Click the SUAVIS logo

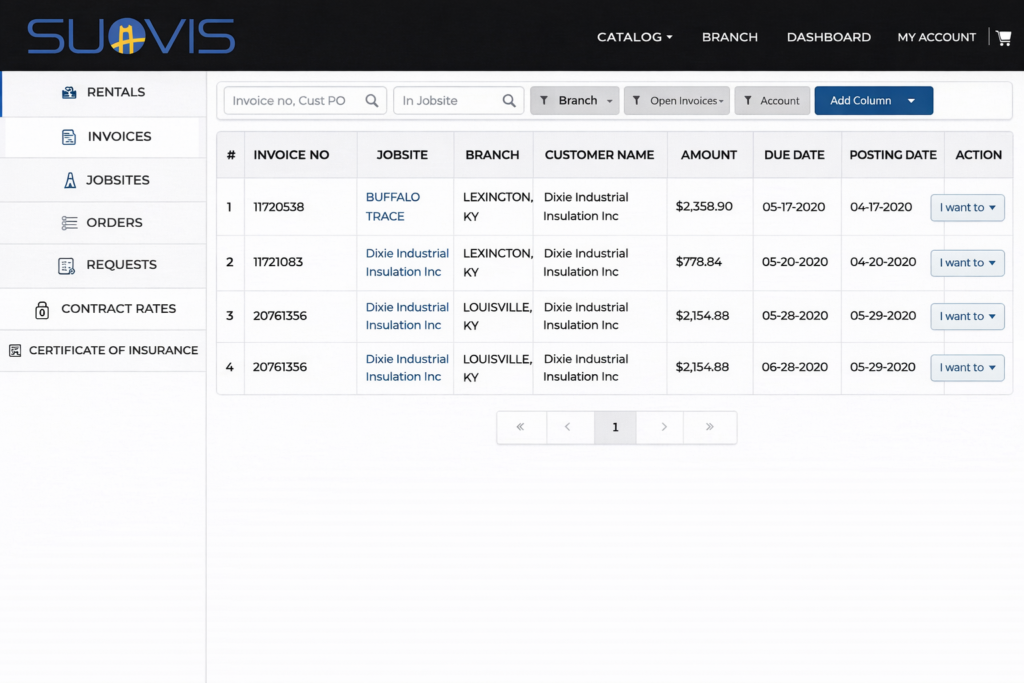click(x=131, y=36)
